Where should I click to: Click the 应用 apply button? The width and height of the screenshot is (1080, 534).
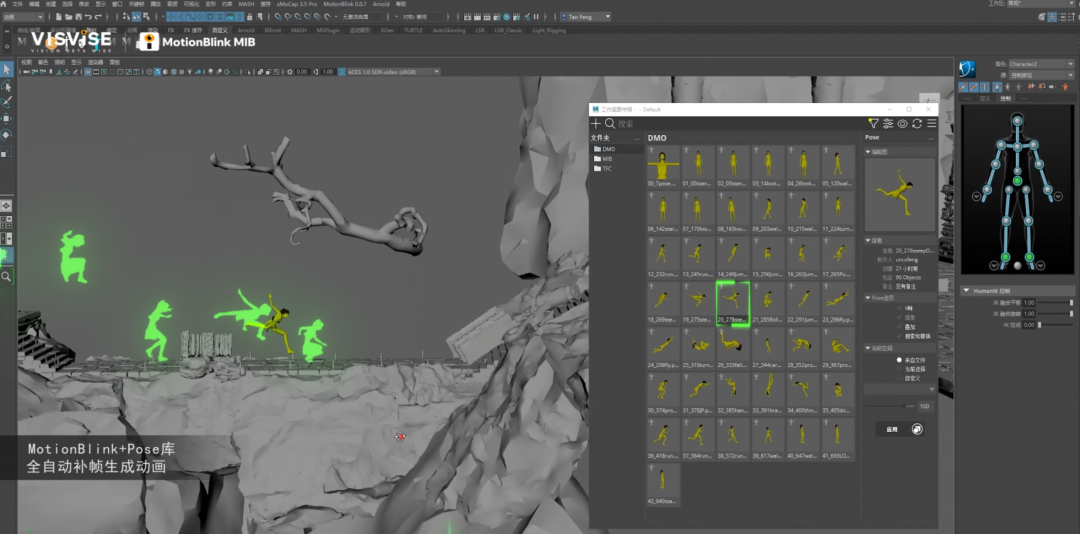[892, 429]
